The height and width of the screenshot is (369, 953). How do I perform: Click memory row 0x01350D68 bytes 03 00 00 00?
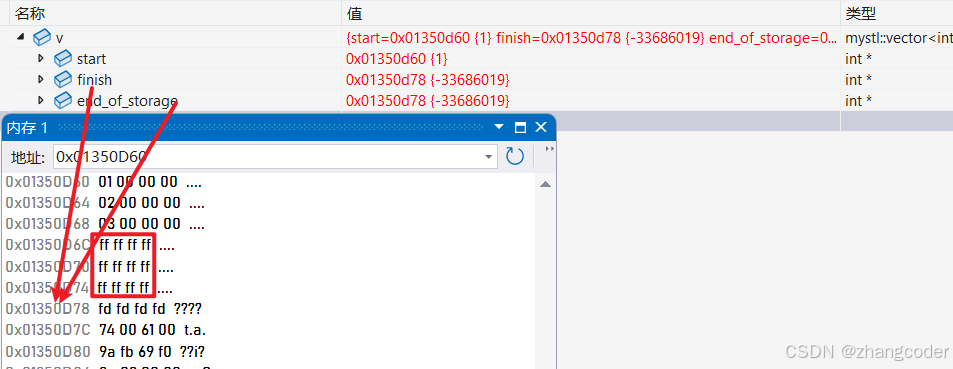coord(139,224)
